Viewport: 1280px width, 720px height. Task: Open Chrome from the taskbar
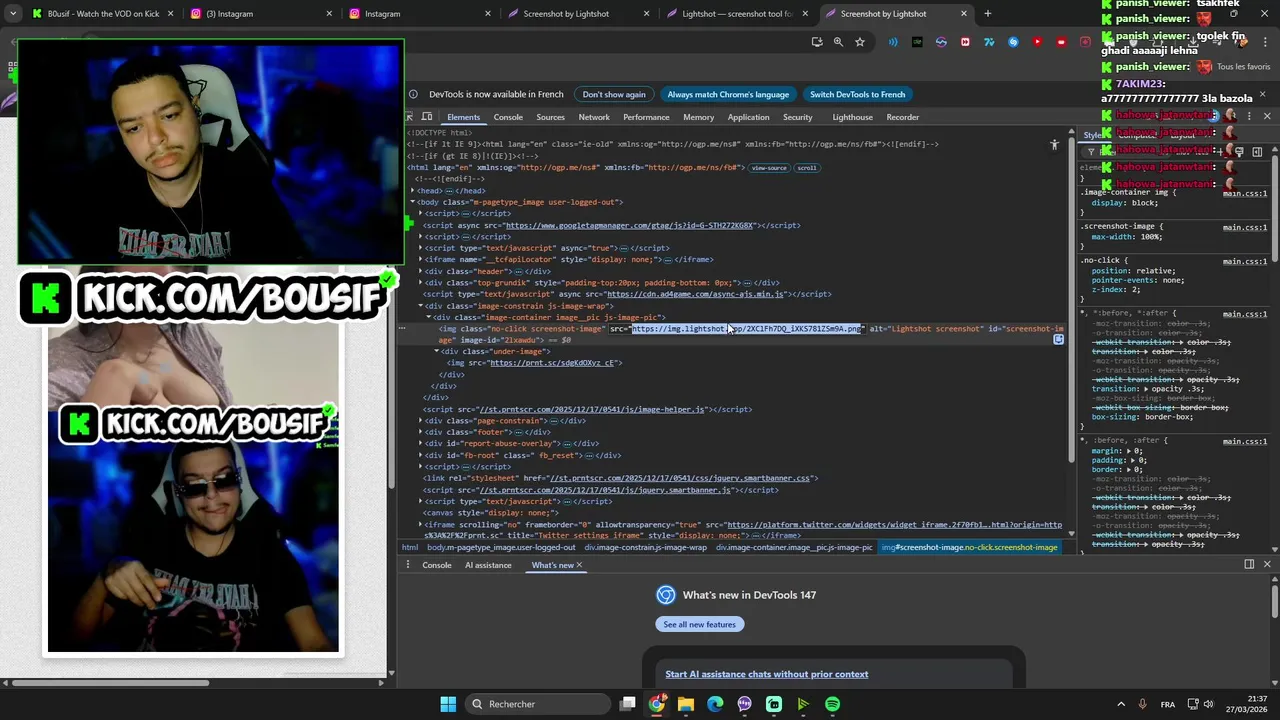(657, 704)
